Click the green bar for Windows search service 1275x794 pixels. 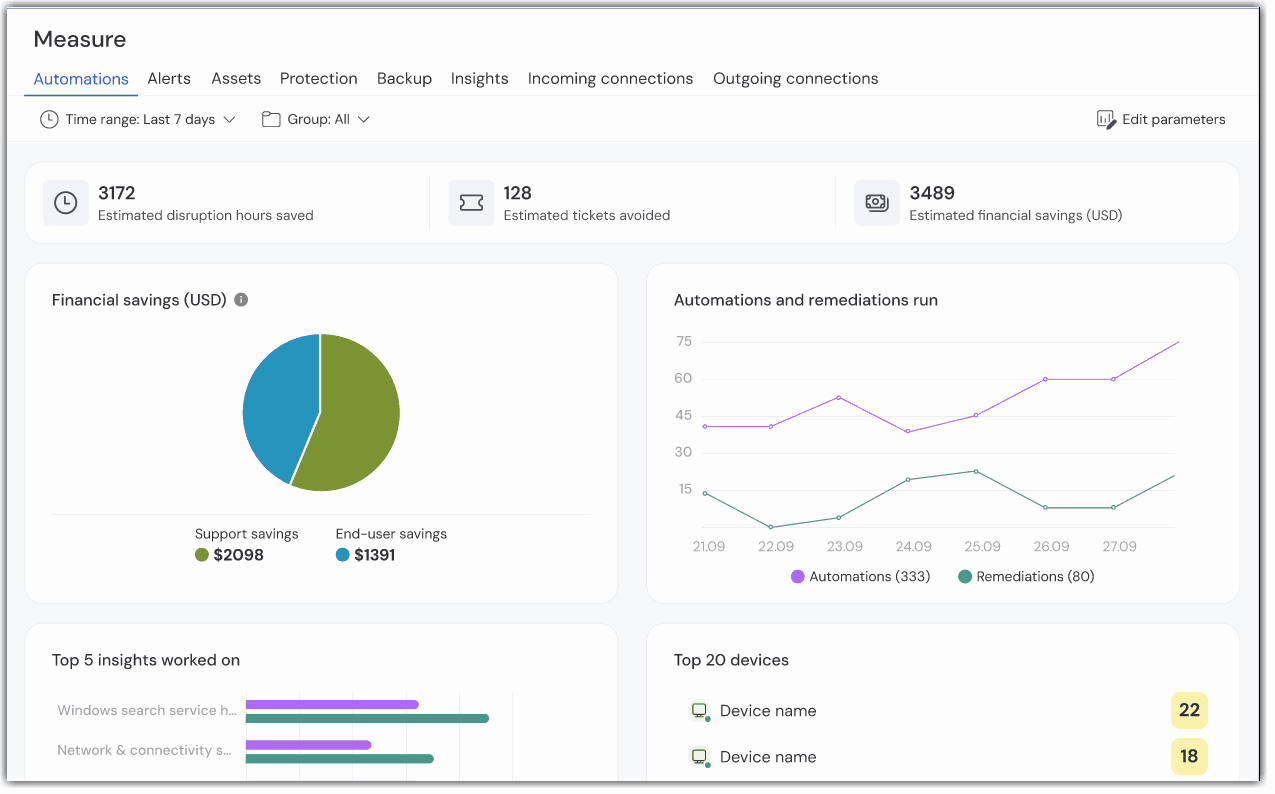click(367, 718)
